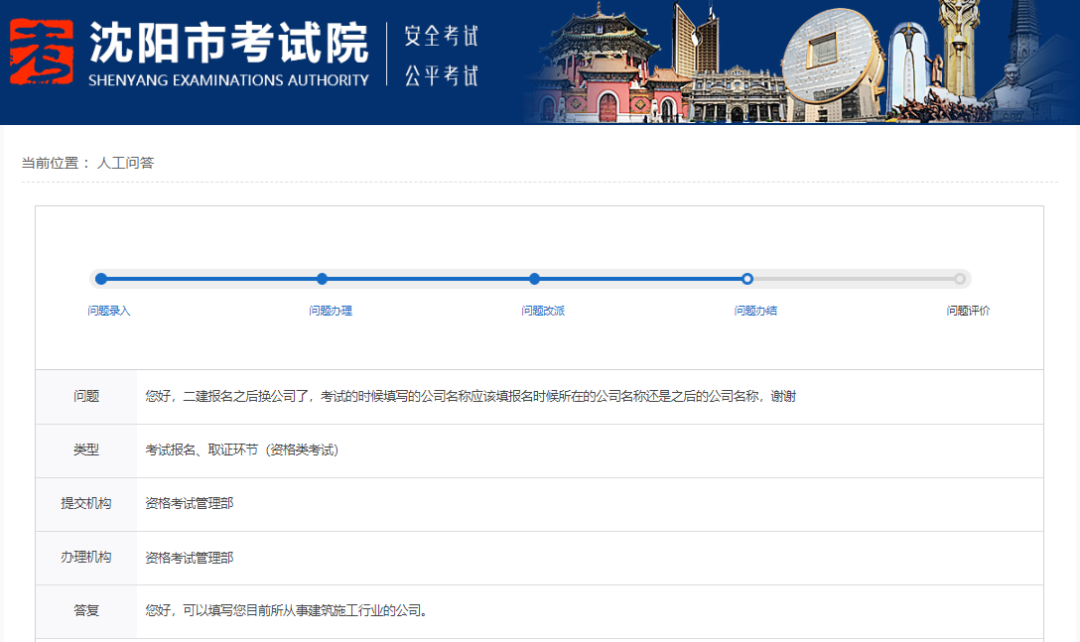Click the question text about 二建报名之后换公司
Image resolution: width=1080 pixels, height=642 pixels.
[x=470, y=397]
